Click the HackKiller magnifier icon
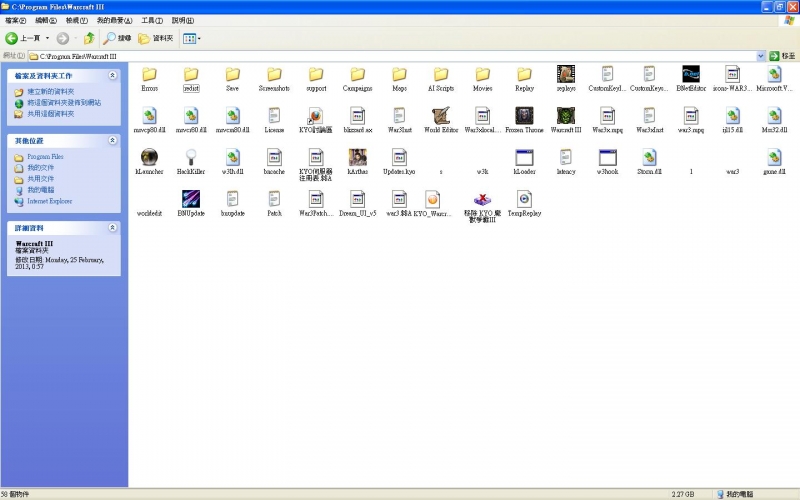 (190, 156)
